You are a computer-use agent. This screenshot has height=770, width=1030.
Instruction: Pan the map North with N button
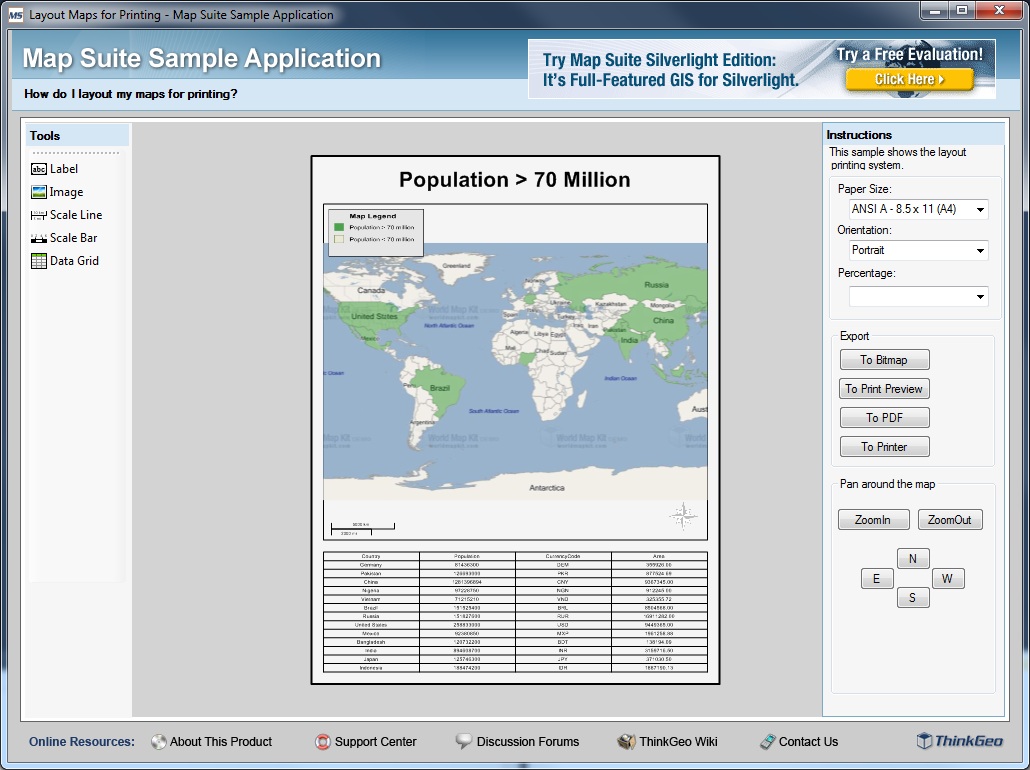coord(913,558)
